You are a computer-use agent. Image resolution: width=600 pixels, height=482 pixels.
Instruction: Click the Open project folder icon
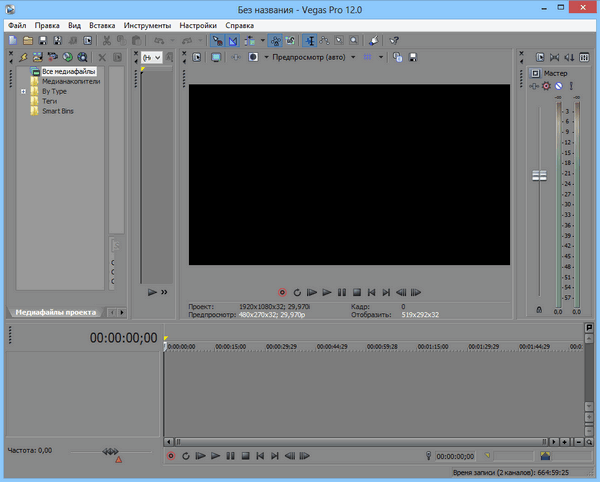pyautogui.click(x=27, y=40)
